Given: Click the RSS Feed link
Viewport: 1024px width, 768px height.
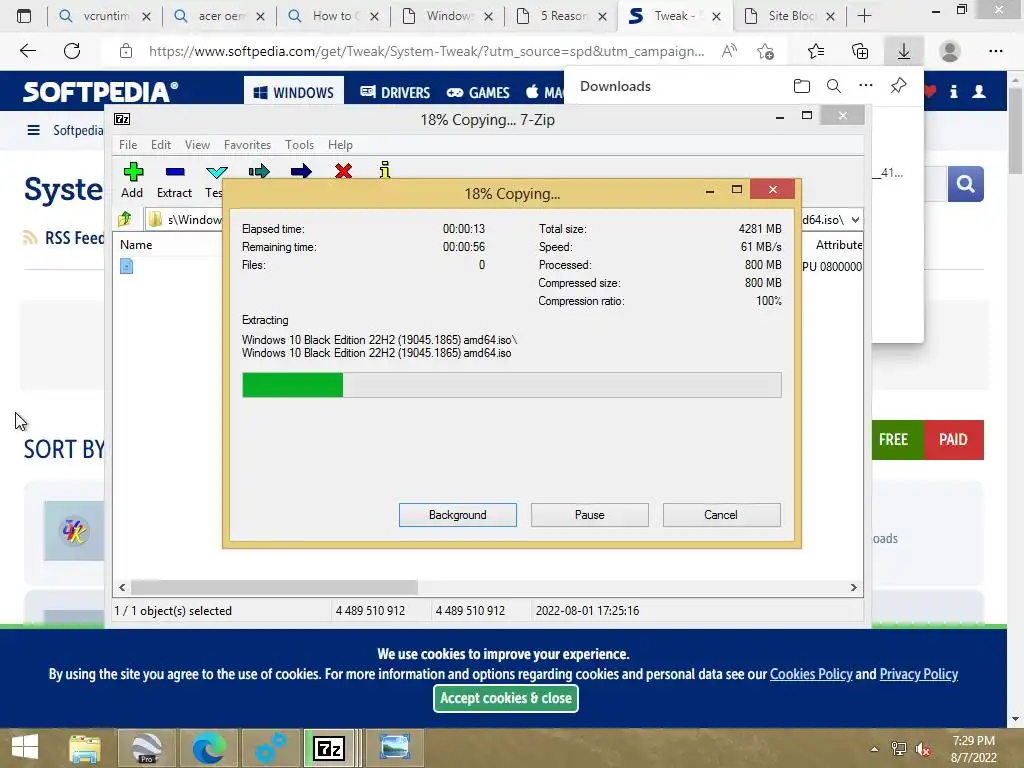Looking at the screenshot, I should 65,238.
